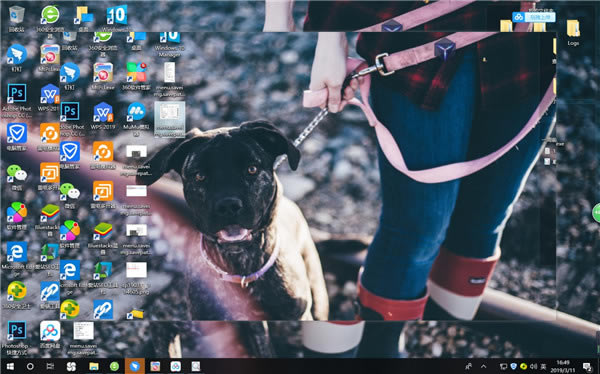Click the Baidu cloud floating upload widget
Image resolution: width=600 pixels, height=374 pixels.
[534, 17]
